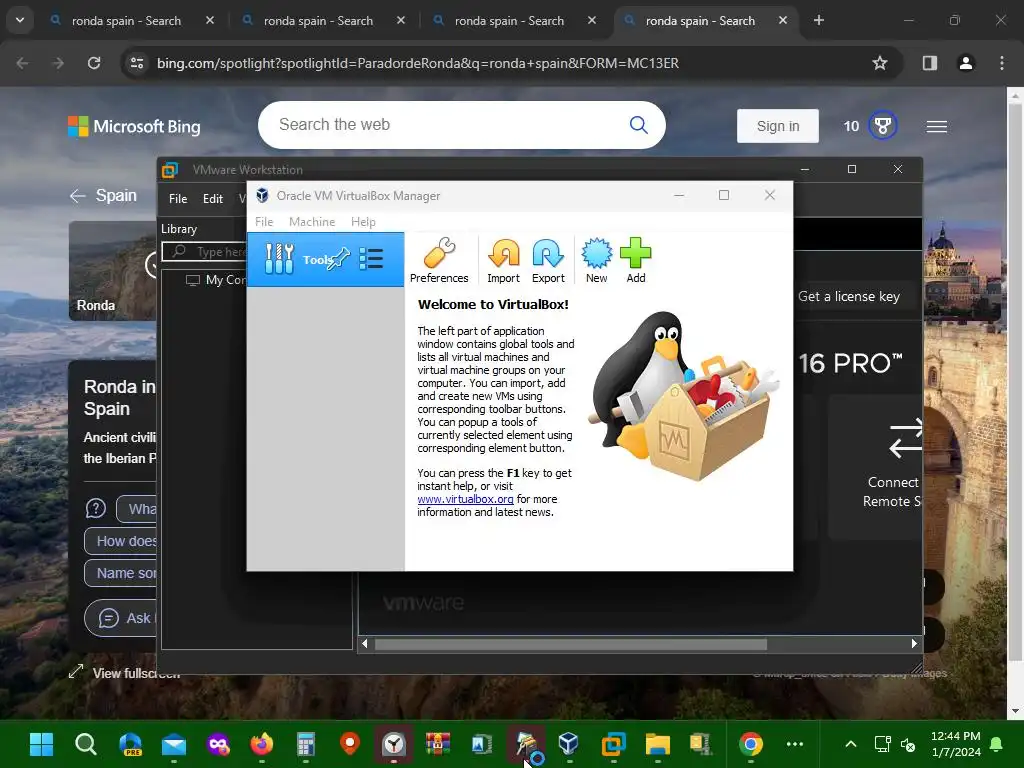Switch to the first ronda spain tab
1024x768 pixels.
coord(126,21)
